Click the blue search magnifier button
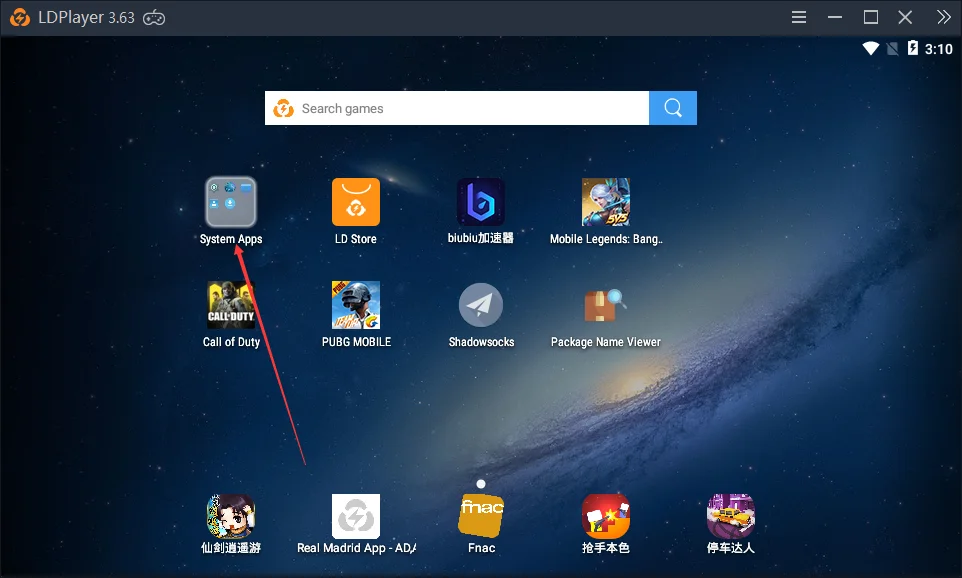This screenshot has height=578, width=962. coord(673,108)
